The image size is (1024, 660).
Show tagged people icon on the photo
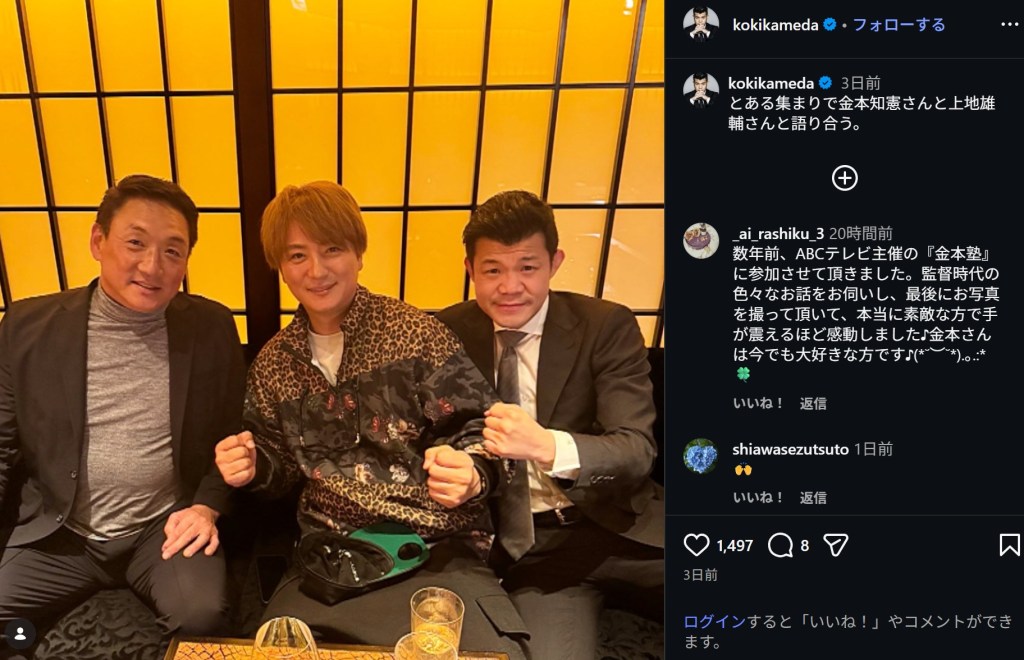20,633
